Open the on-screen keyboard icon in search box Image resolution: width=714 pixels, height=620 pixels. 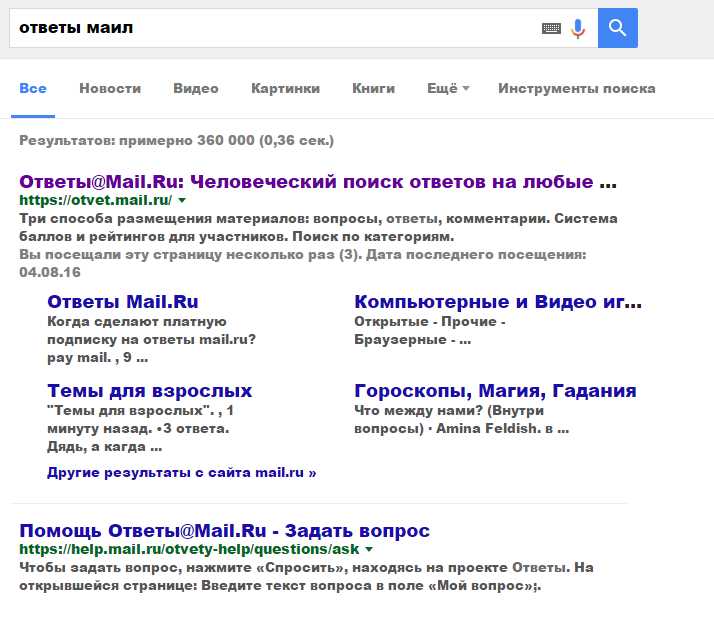coord(551,28)
